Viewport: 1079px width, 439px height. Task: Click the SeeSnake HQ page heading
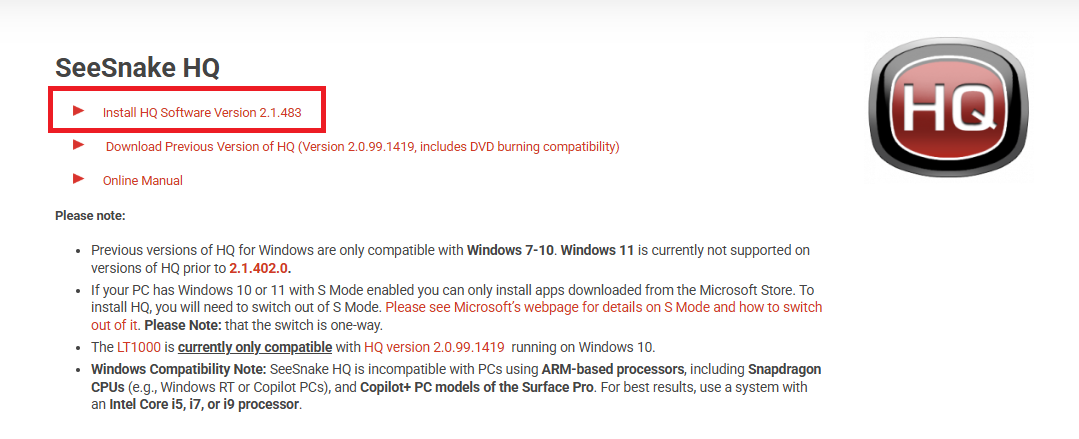click(x=137, y=68)
